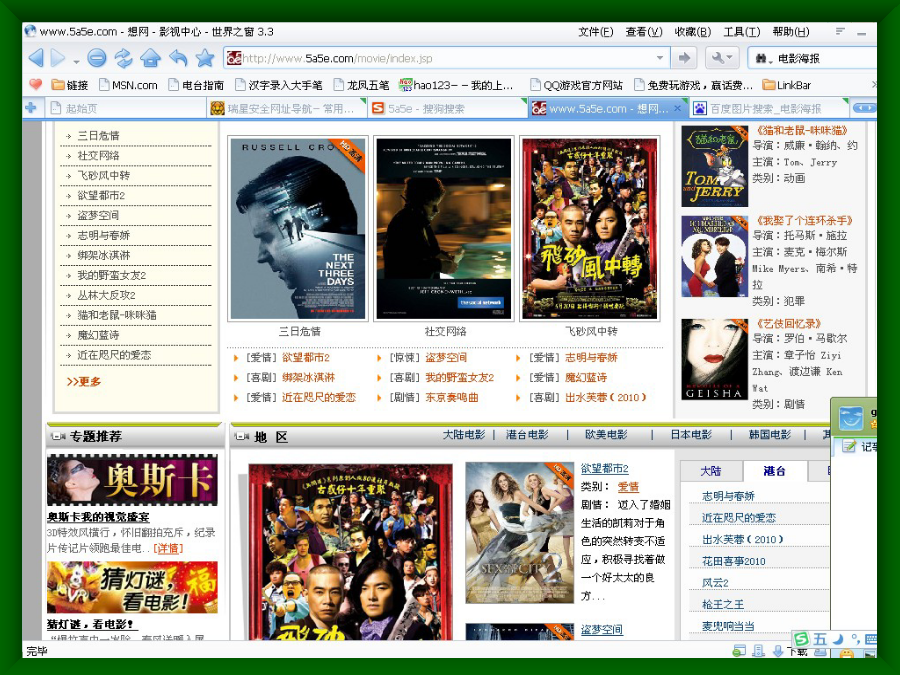900x675 pixels.
Task: Select the 大陆 tab in ranking list
Action: click(x=710, y=471)
